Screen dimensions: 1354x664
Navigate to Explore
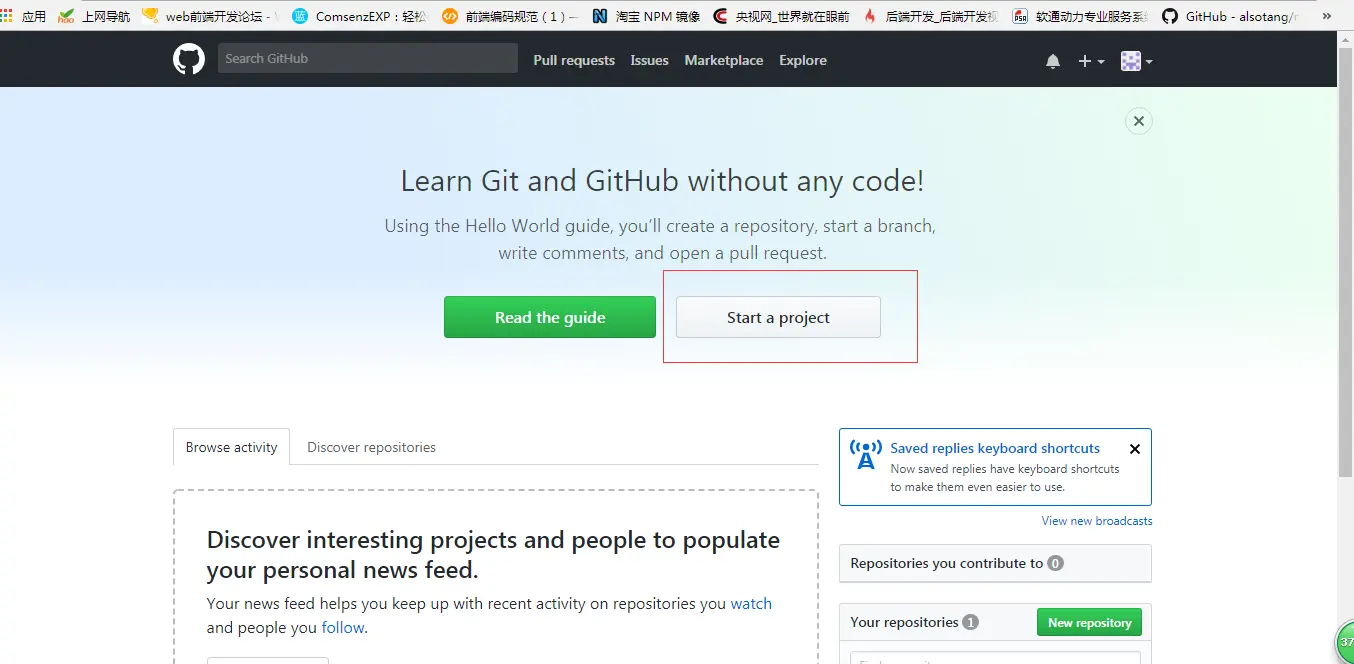click(x=803, y=60)
